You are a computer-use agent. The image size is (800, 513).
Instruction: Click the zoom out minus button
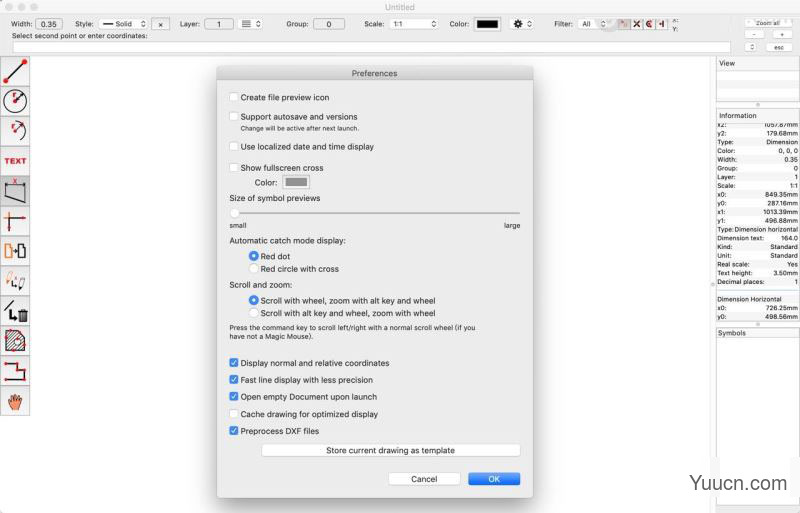[754, 35]
